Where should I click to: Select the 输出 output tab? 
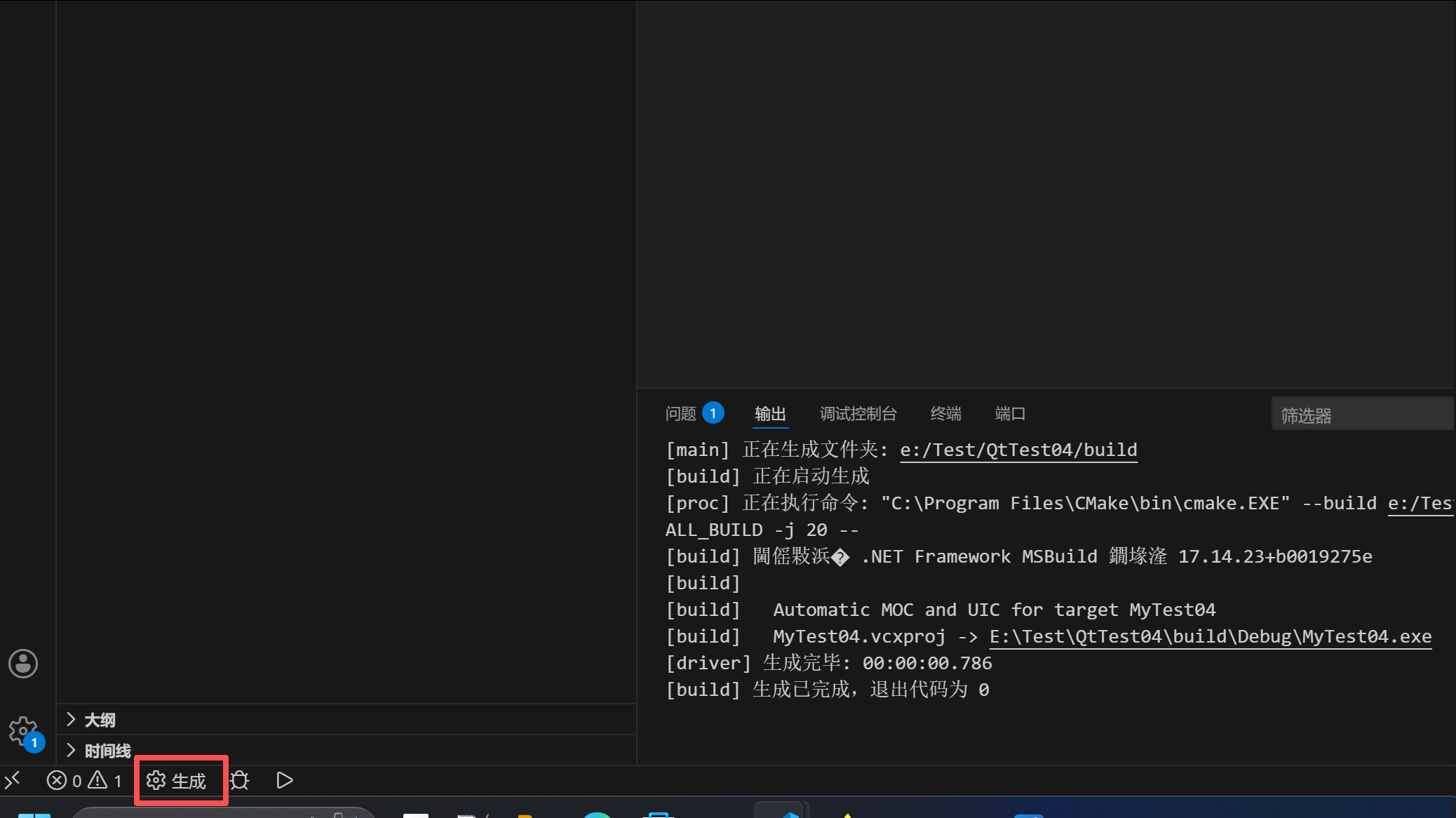(x=770, y=414)
